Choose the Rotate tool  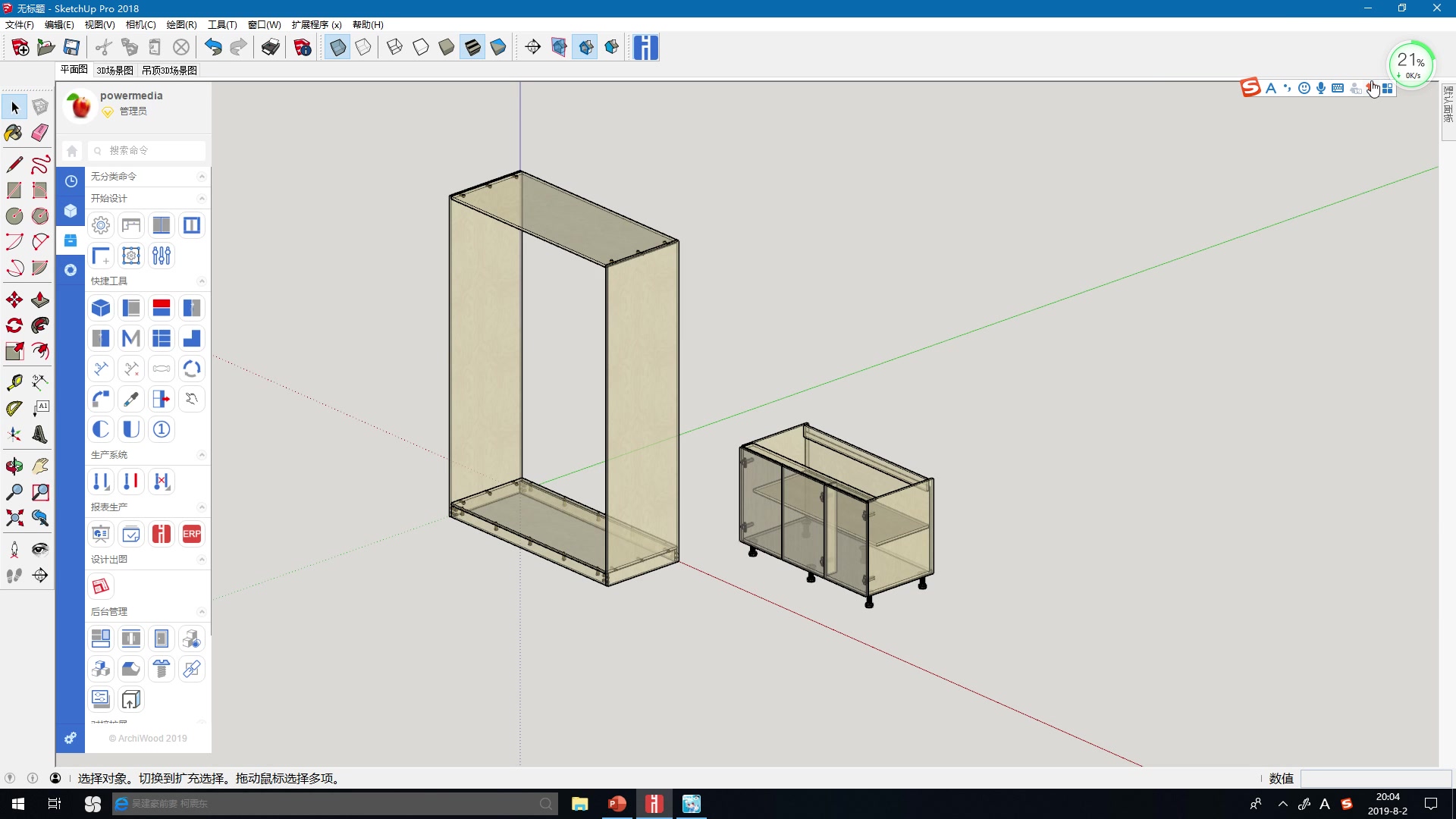(x=14, y=326)
